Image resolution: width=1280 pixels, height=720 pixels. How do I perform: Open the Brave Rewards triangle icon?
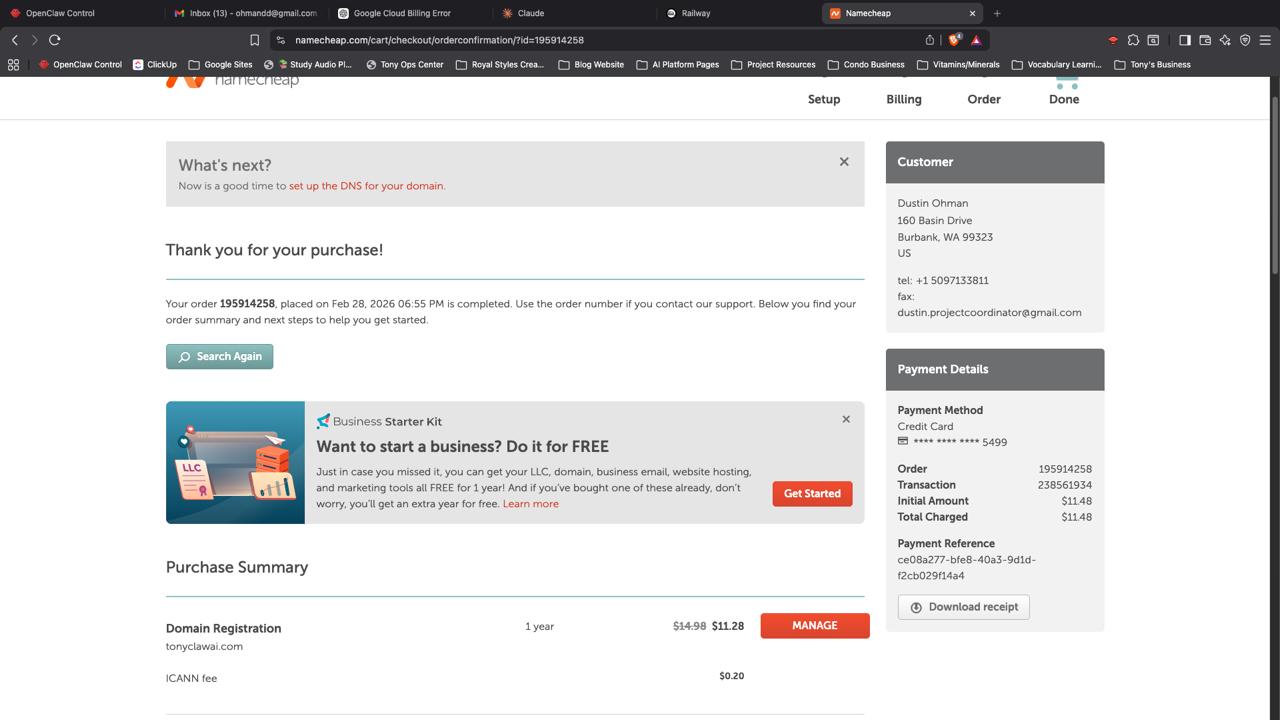point(976,40)
